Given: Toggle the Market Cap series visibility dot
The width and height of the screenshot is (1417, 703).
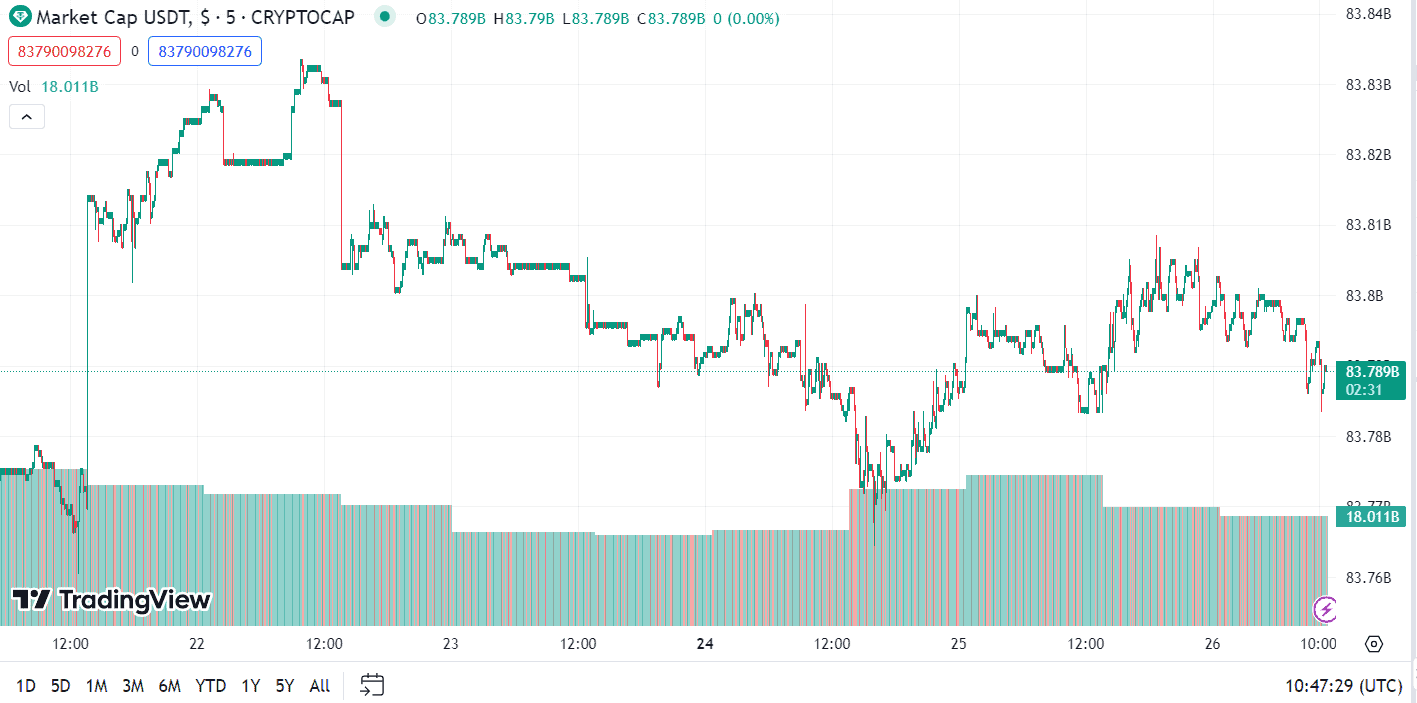Looking at the screenshot, I should pos(384,17).
